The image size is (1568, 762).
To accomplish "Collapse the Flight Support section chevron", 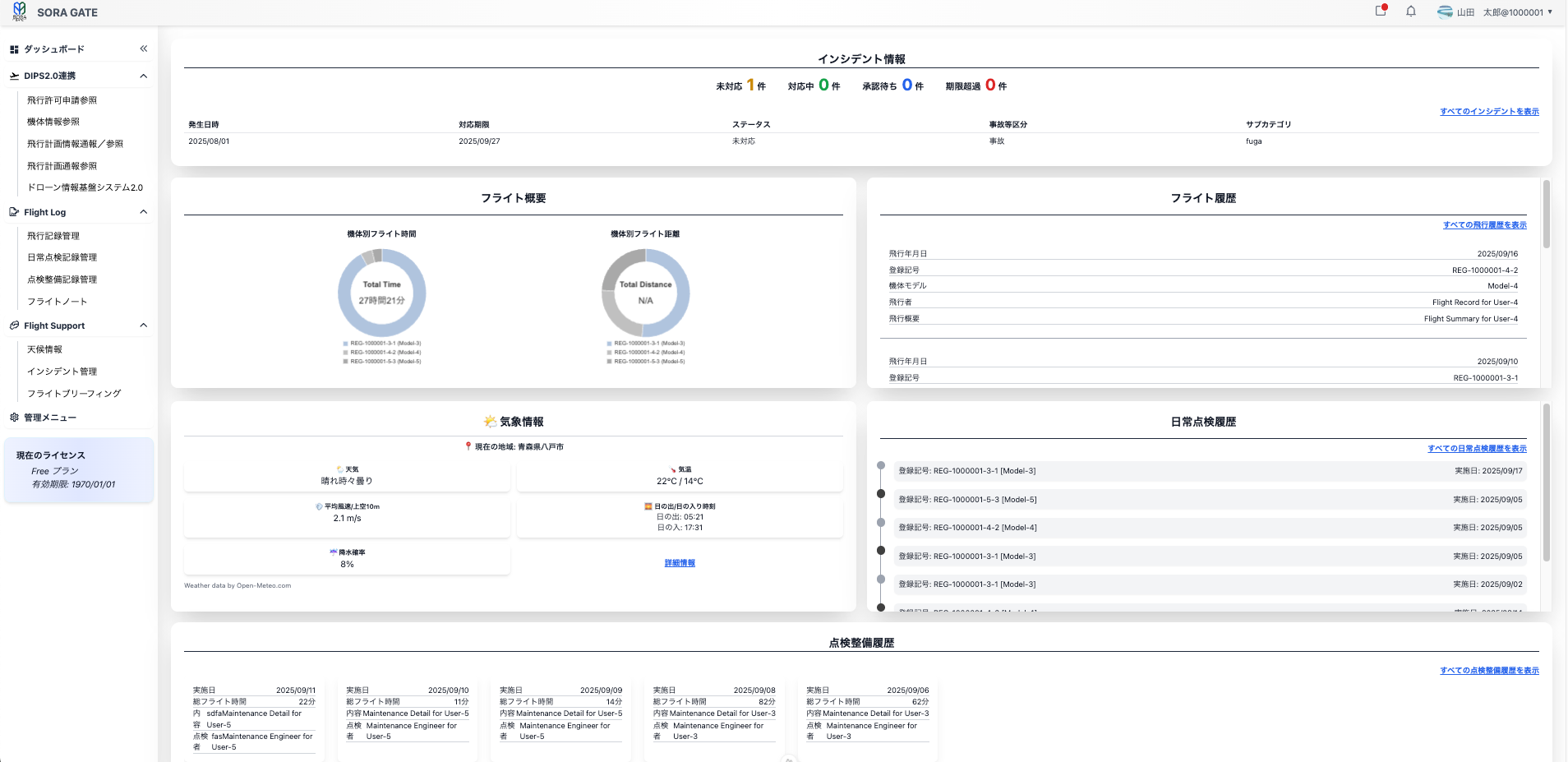I will pos(144,326).
